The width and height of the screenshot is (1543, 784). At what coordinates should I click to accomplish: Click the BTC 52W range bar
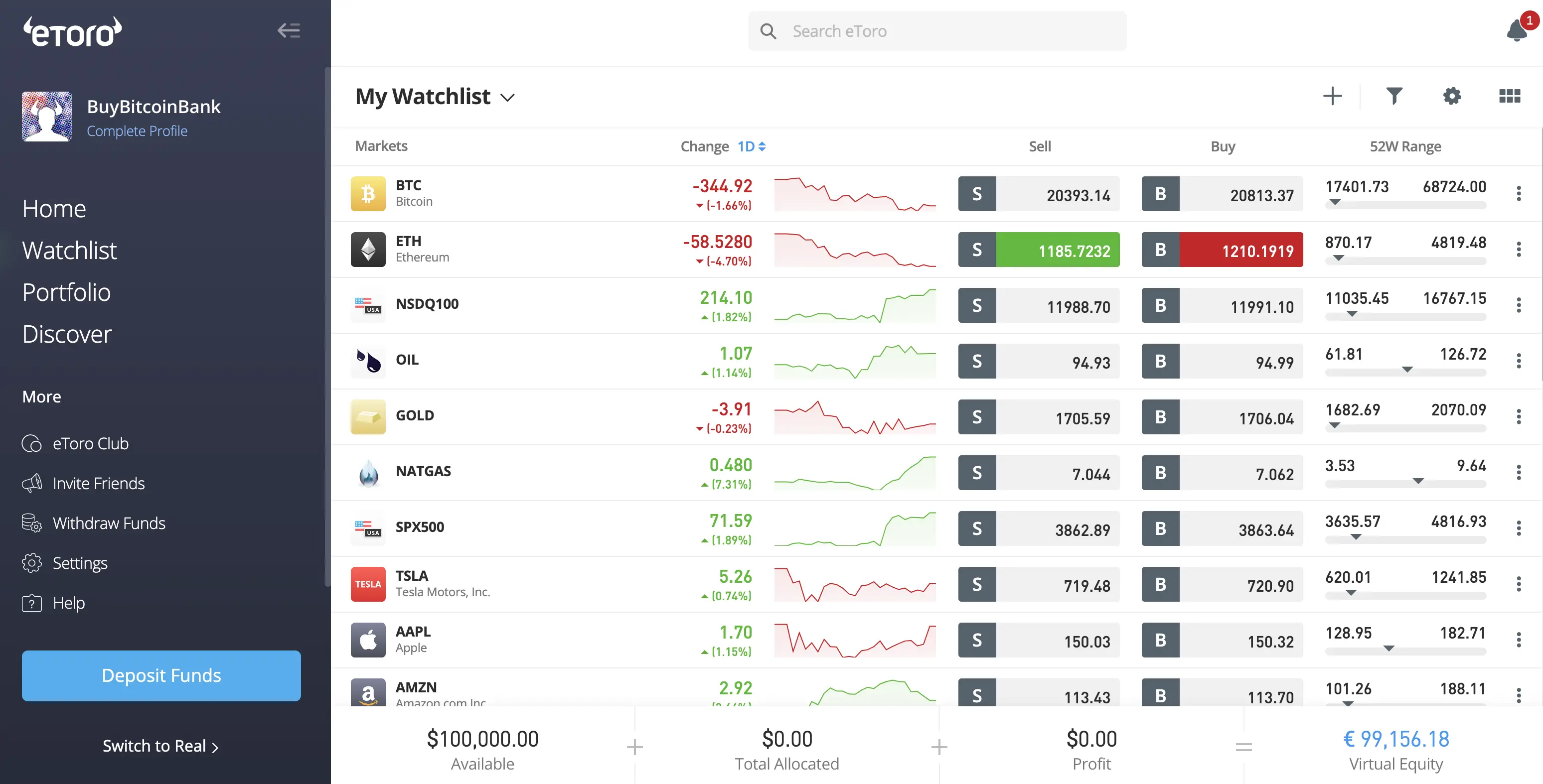coord(1405,205)
